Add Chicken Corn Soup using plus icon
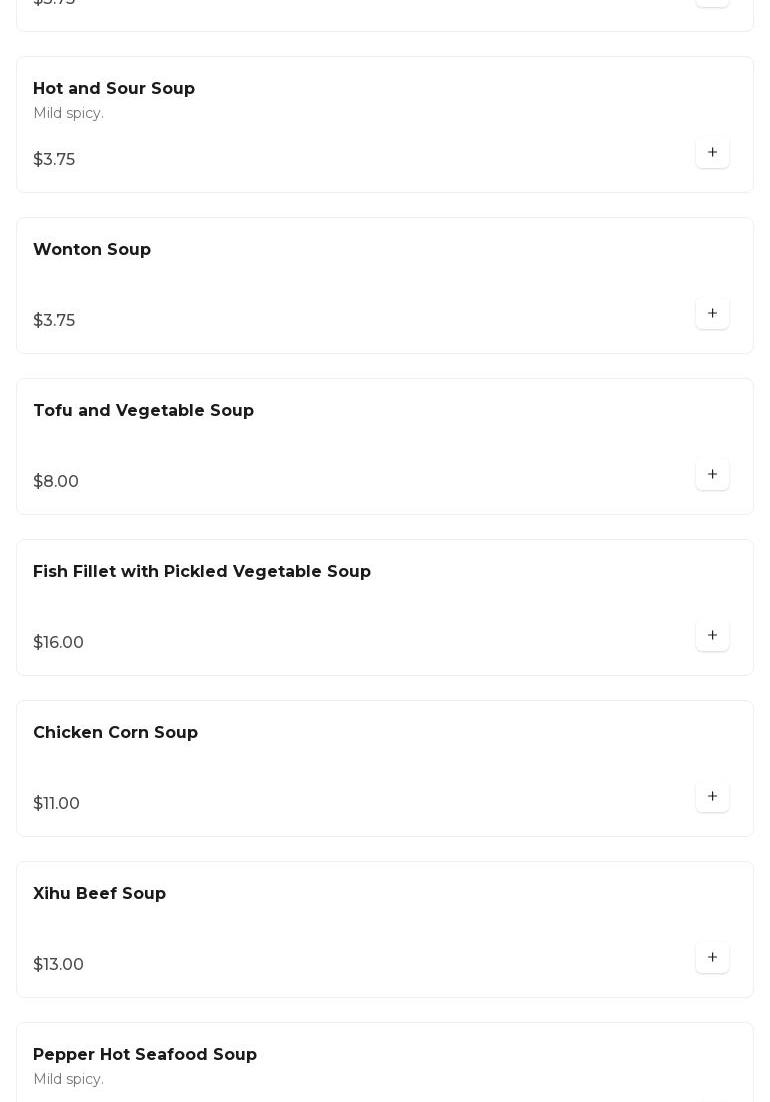This screenshot has width=770, height=1102. (x=712, y=797)
